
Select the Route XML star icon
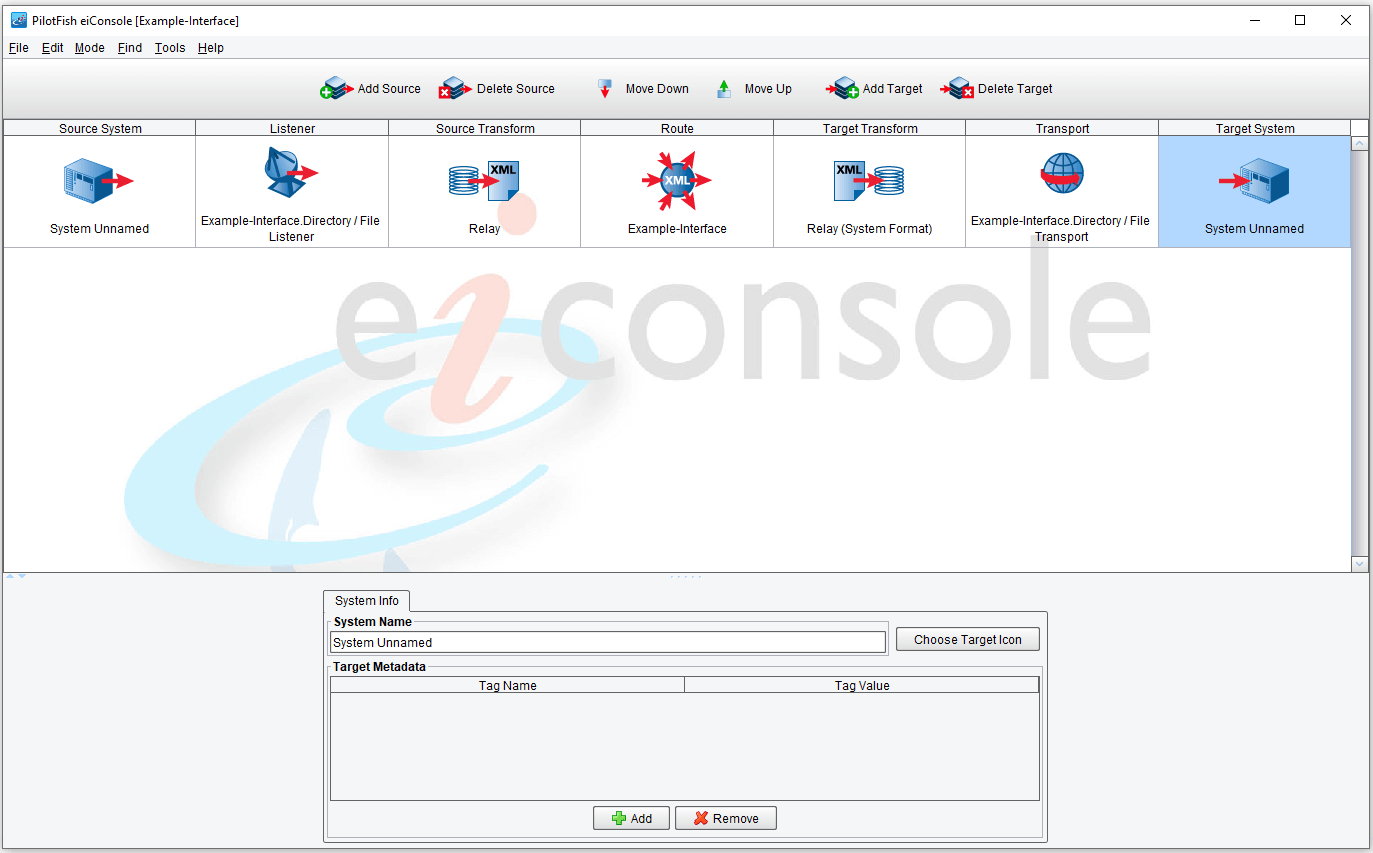click(677, 181)
